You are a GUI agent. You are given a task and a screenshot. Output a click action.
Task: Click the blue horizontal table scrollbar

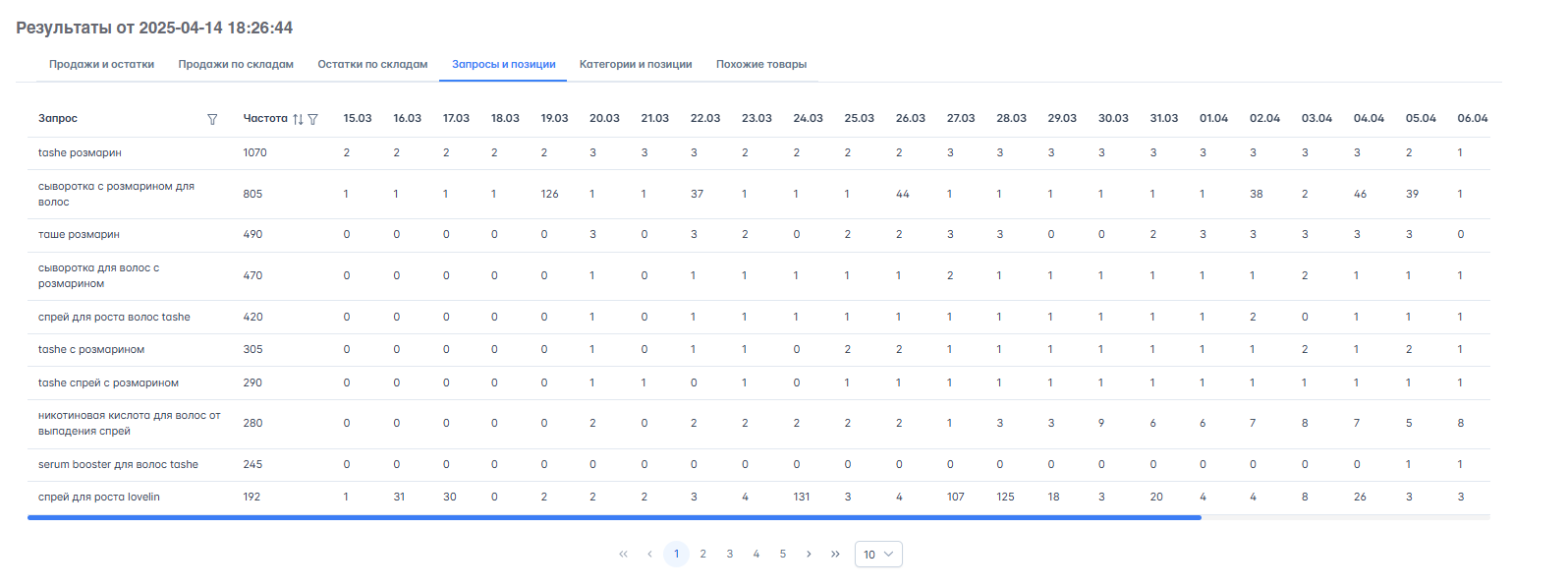tap(614, 517)
